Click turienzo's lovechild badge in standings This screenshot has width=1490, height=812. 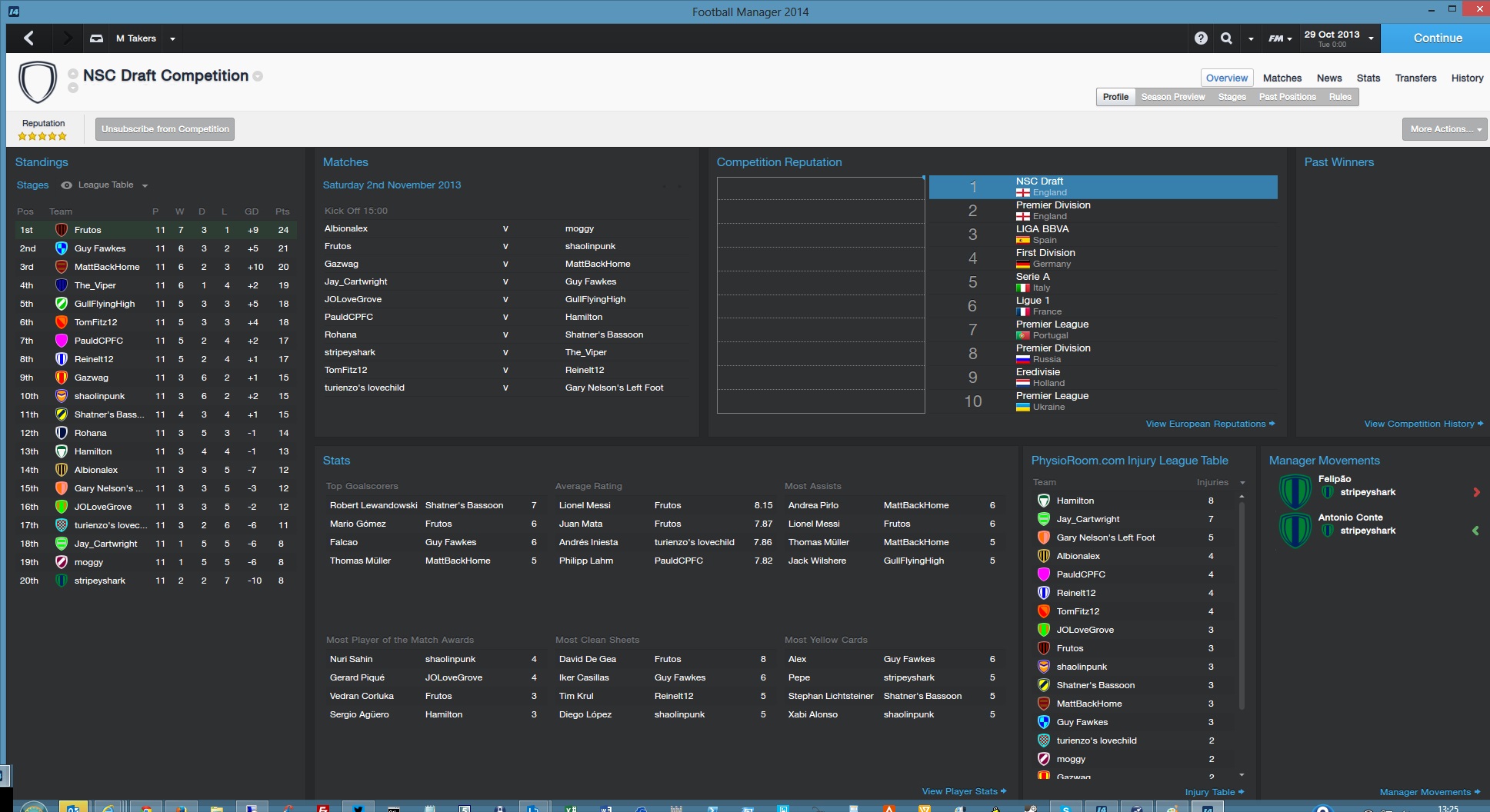pyautogui.click(x=61, y=525)
